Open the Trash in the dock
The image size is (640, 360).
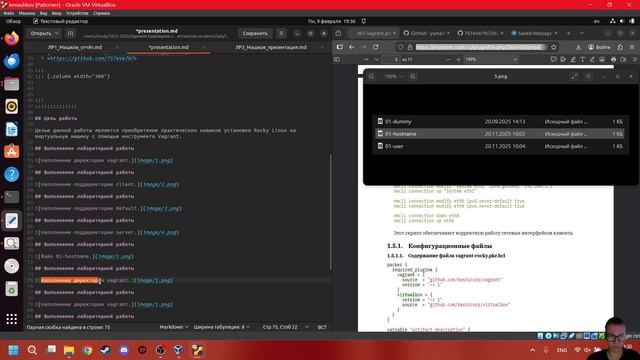11,289
